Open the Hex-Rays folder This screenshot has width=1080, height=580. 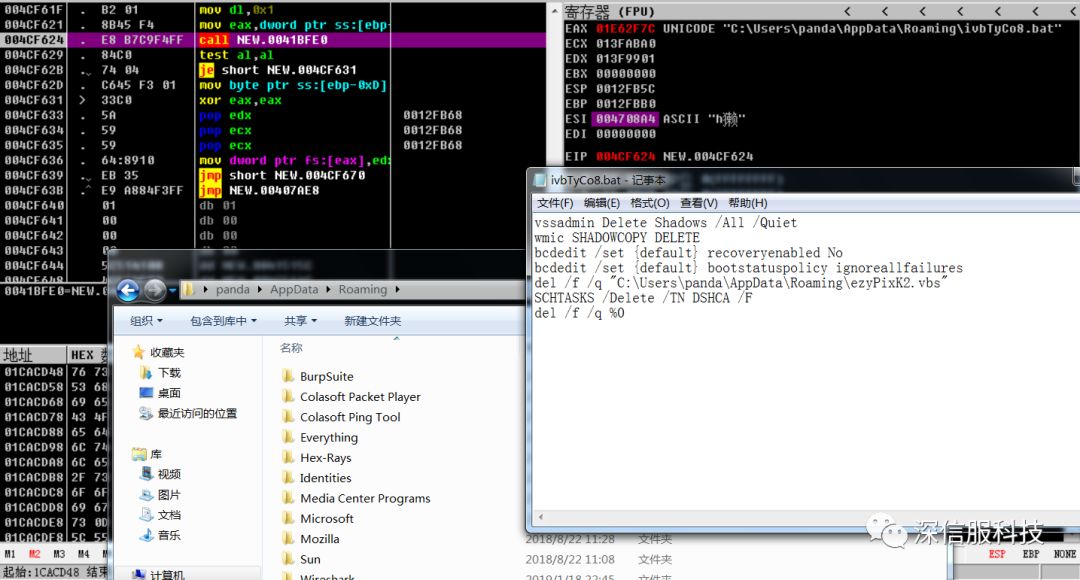point(325,458)
